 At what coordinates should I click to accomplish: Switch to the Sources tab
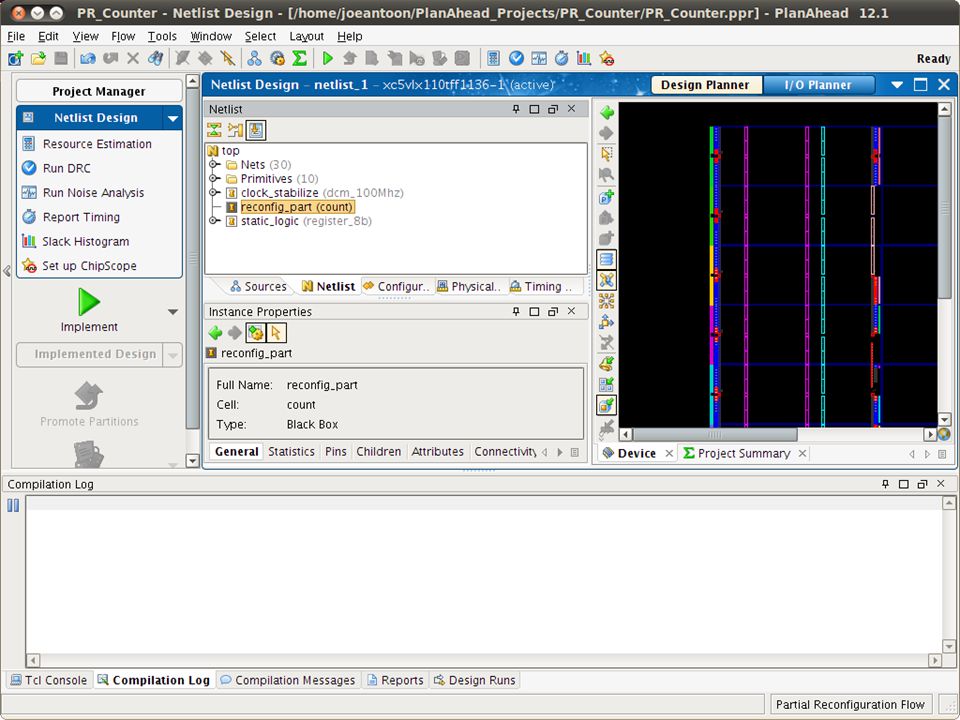258,287
